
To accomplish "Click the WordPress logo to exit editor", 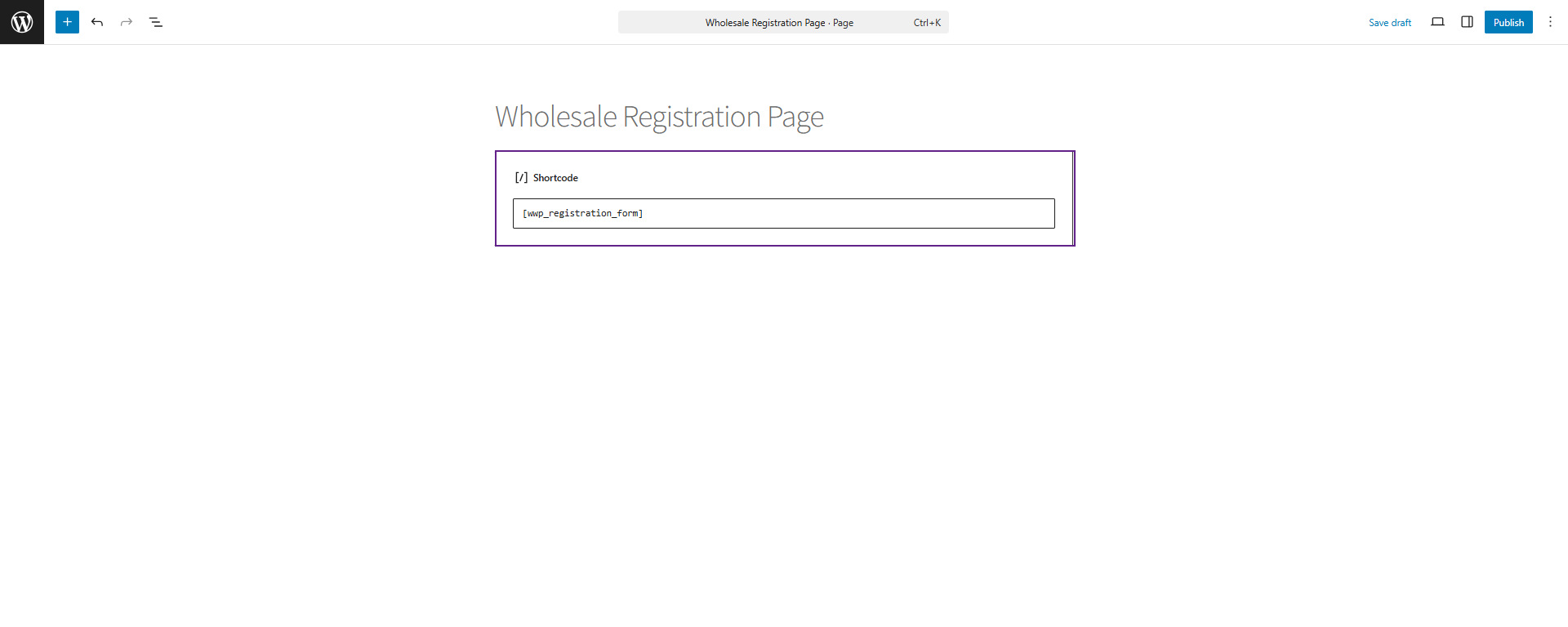I will tap(22, 22).
